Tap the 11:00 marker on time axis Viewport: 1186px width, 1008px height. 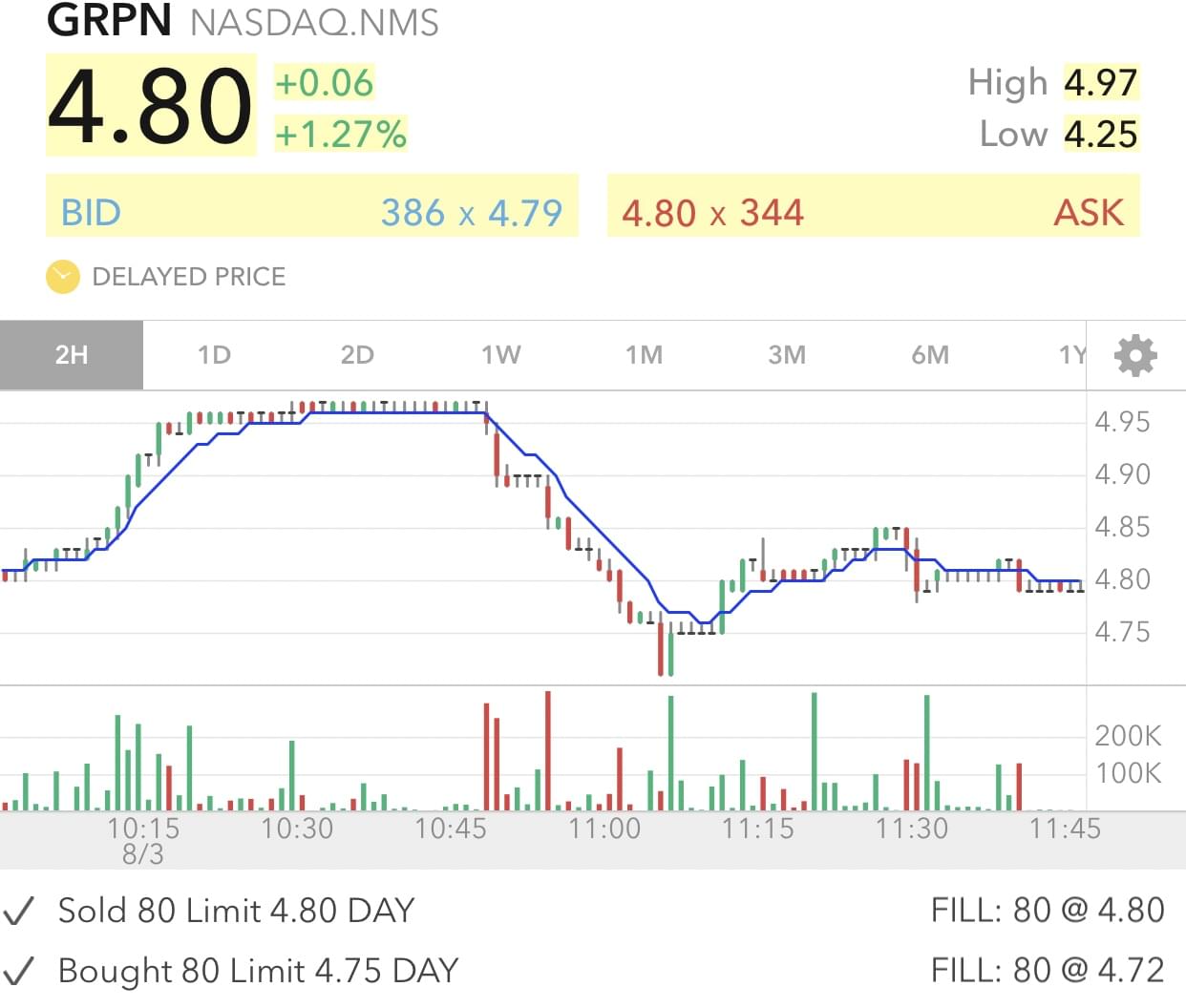[604, 828]
